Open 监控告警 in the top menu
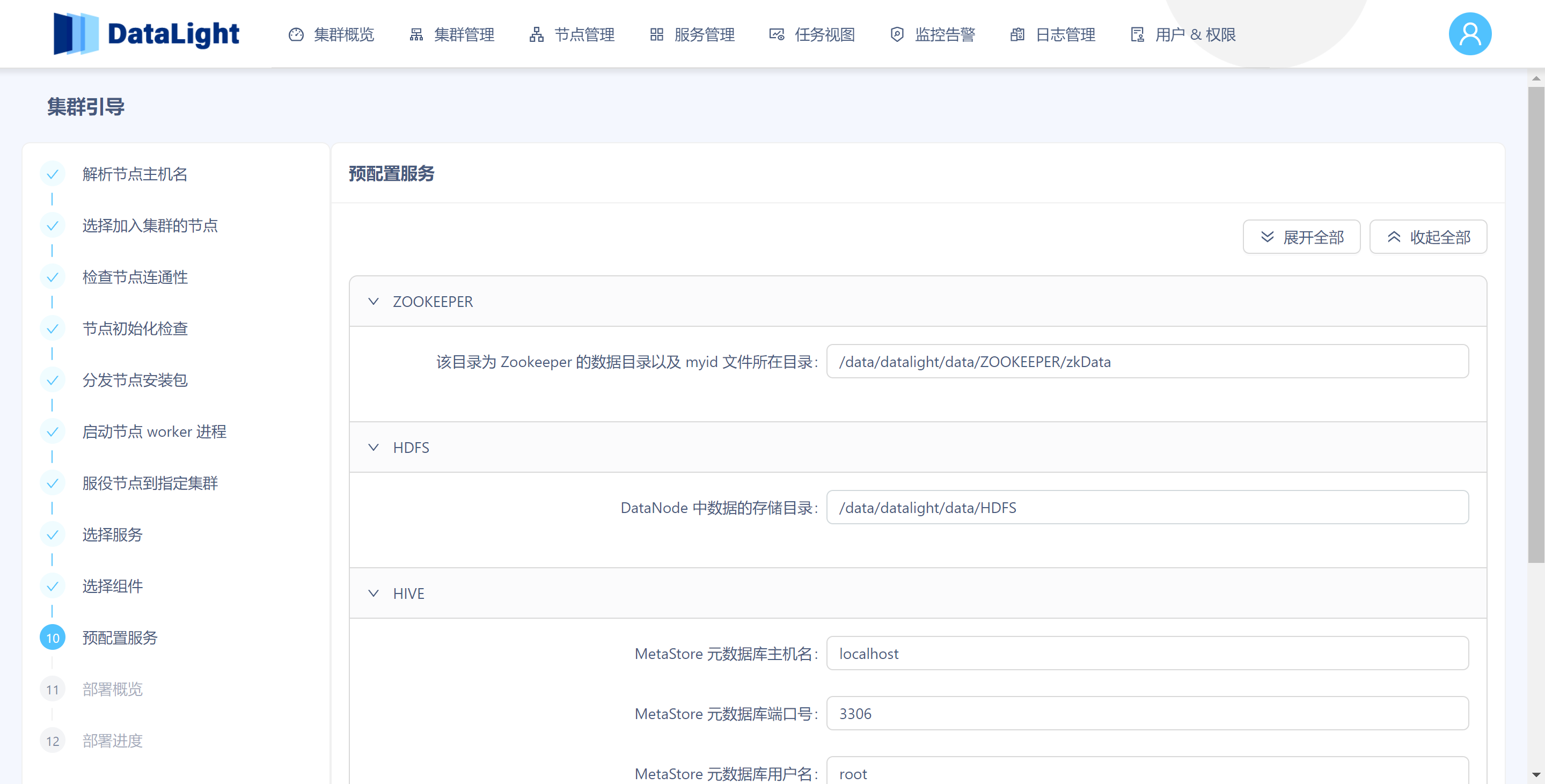 point(944,35)
